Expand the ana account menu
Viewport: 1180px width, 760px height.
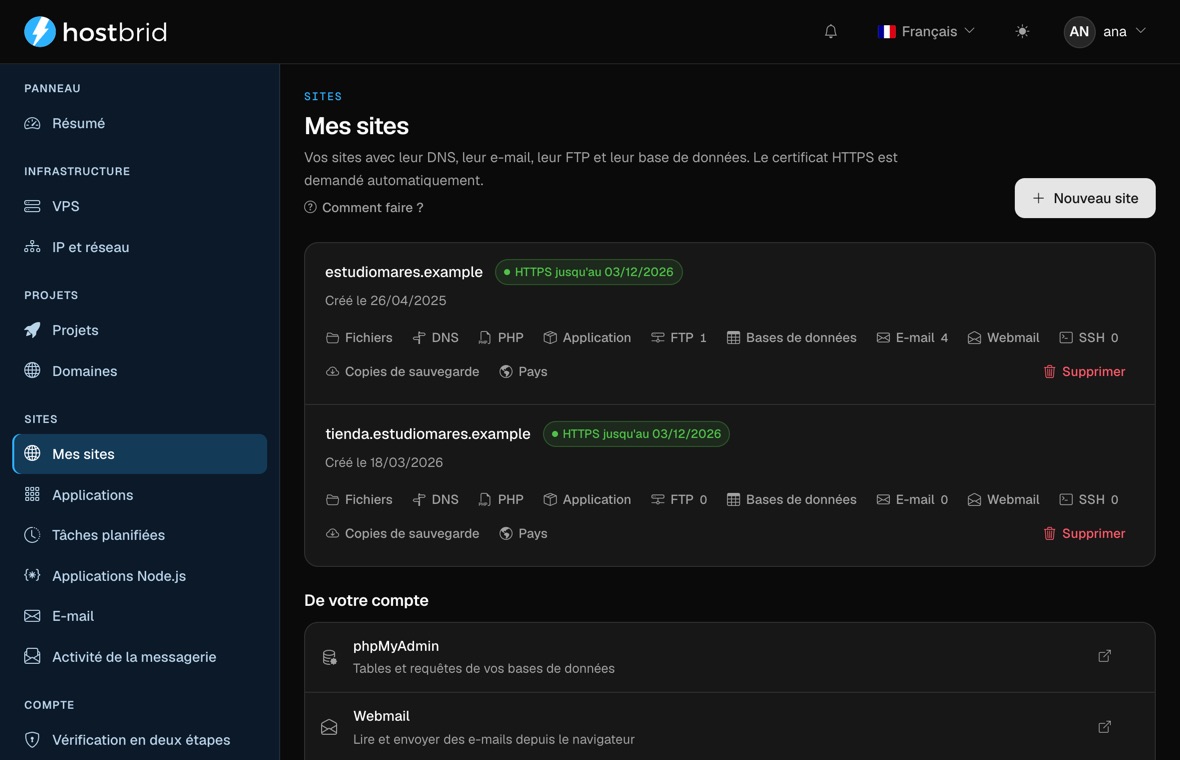tap(1104, 32)
